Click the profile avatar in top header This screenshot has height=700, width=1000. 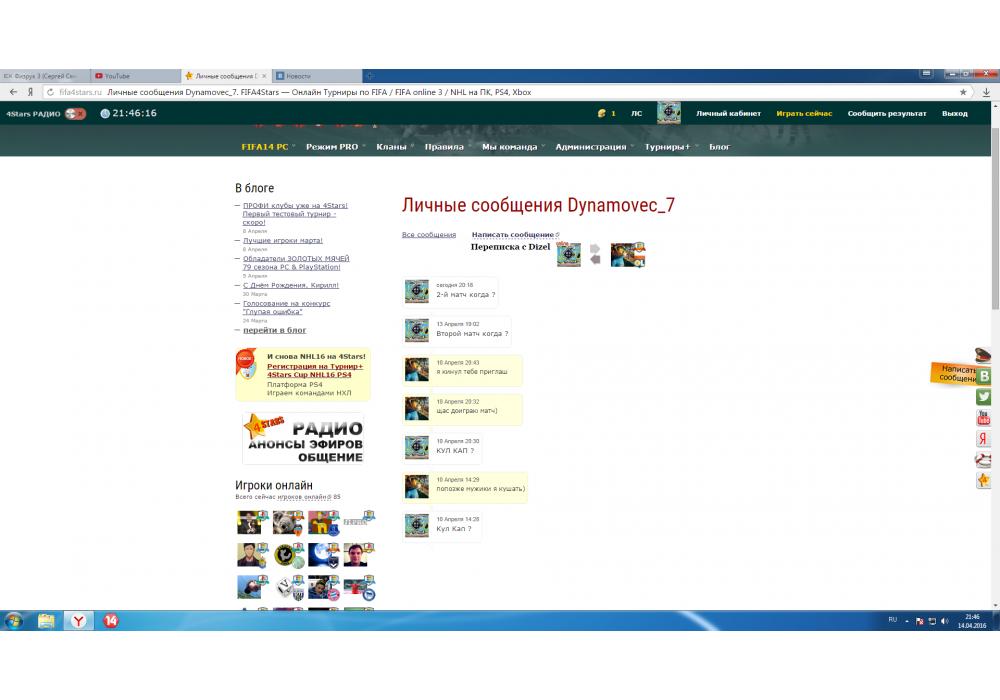pyautogui.click(x=668, y=113)
